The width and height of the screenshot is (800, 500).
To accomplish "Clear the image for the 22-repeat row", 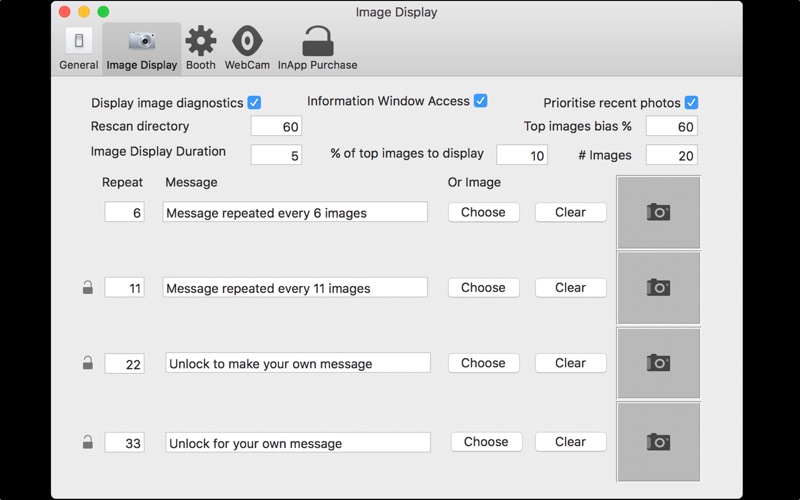I will pyautogui.click(x=570, y=363).
